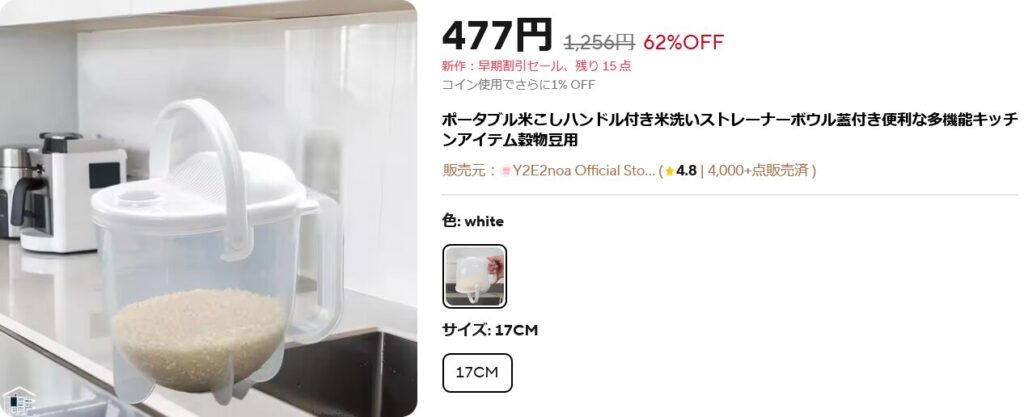The height and width of the screenshot is (417, 1024).
Task: Click the サイズ: 17CM label
Action: click(490, 330)
